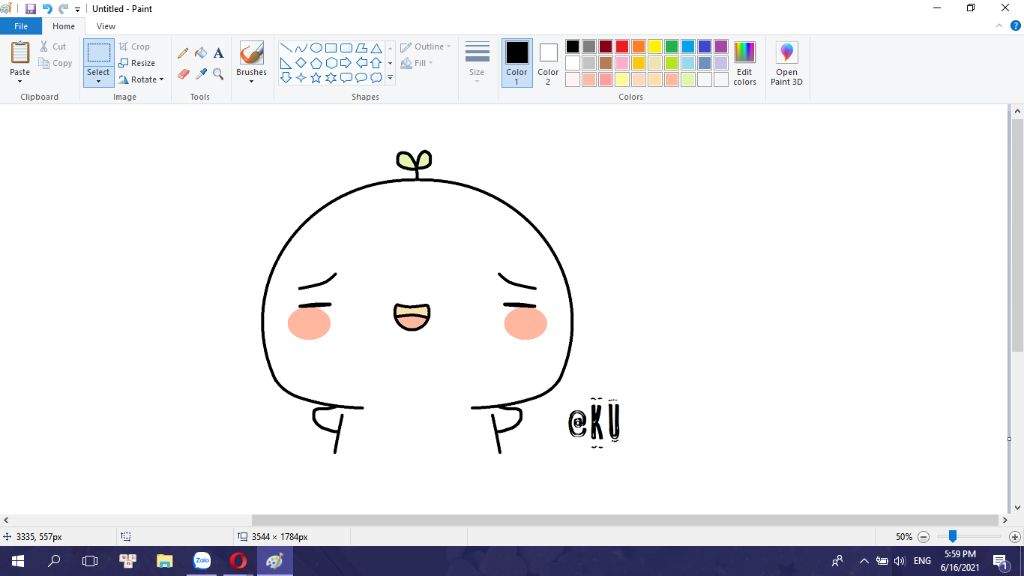The image size is (1024, 576).
Task: Choose the Six-point star shape
Action: (x=330, y=78)
